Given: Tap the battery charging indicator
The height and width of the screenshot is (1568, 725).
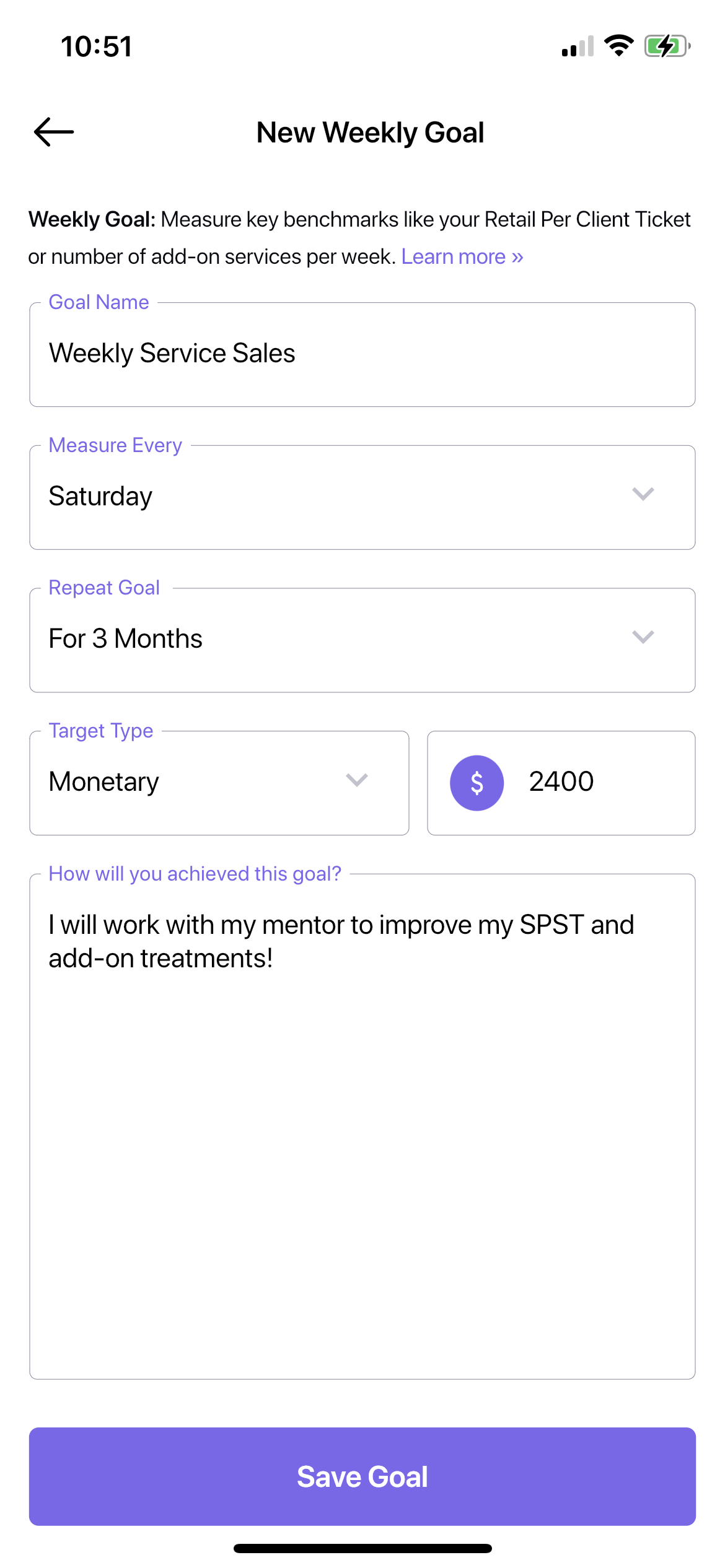Looking at the screenshot, I should click(667, 46).
